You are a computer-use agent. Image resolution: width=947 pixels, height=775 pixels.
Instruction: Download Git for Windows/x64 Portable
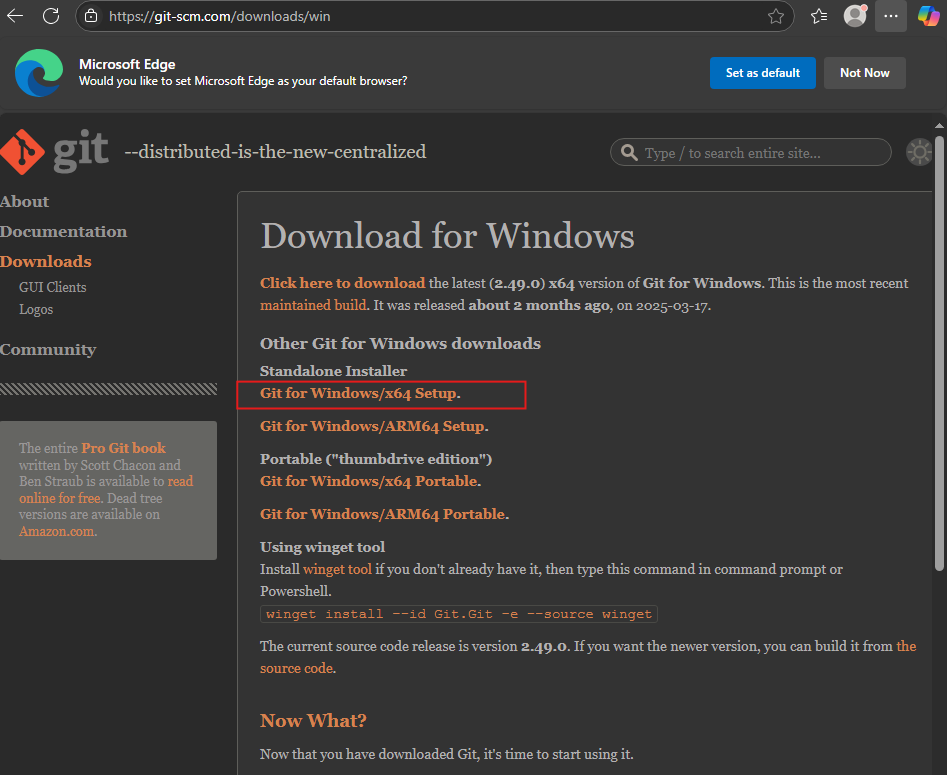click(x=370, y=481)
